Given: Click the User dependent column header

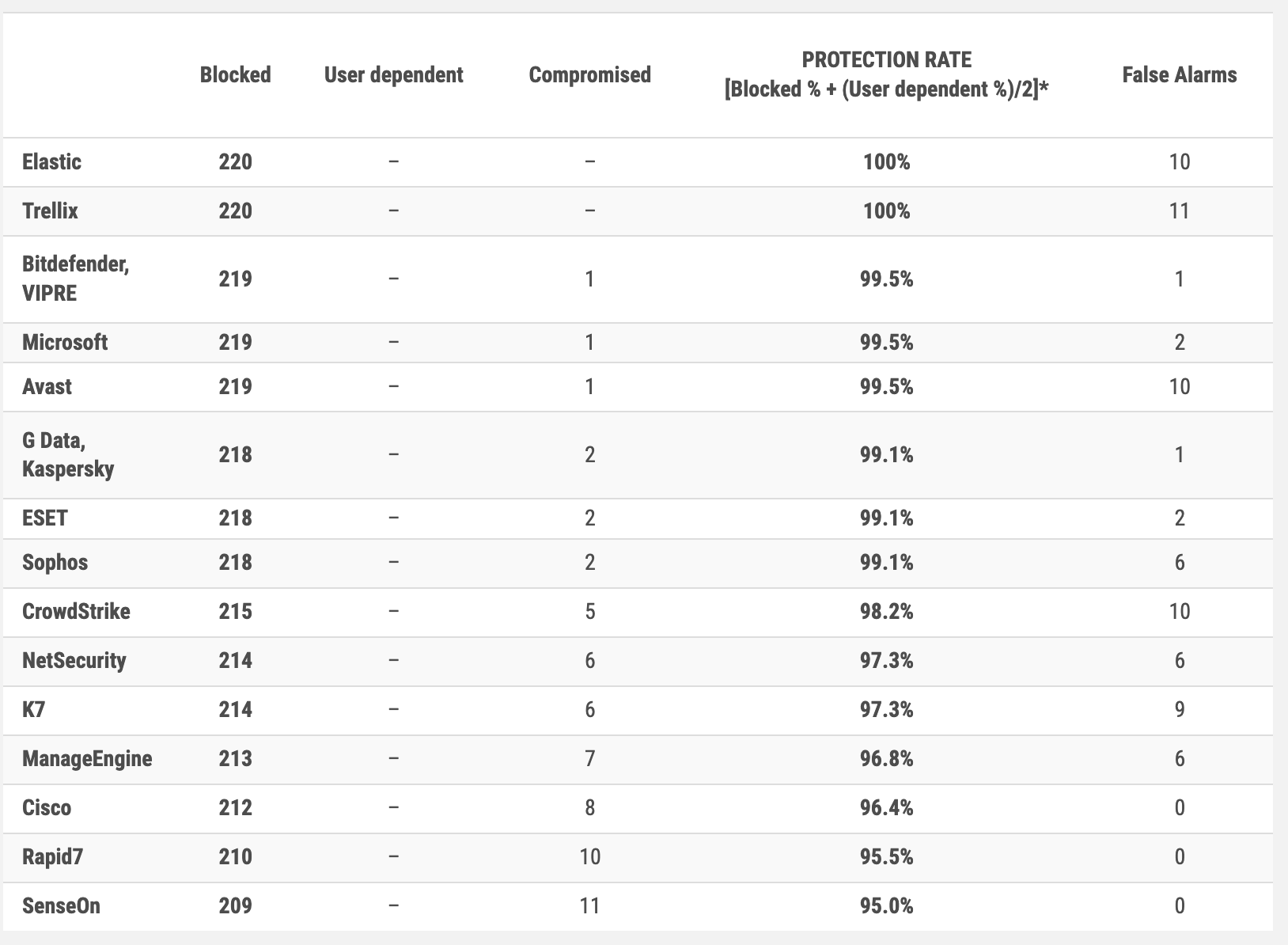Looking at the screenshot, I should tap(393, 75).
